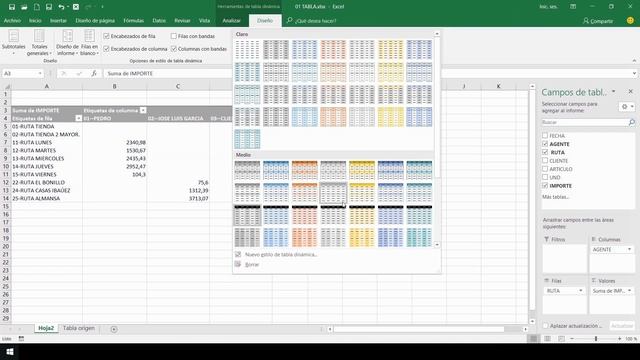This screenshot has width=640, height=360.
Task: Open the Windows Start button
Action: [x=10, y=352]
